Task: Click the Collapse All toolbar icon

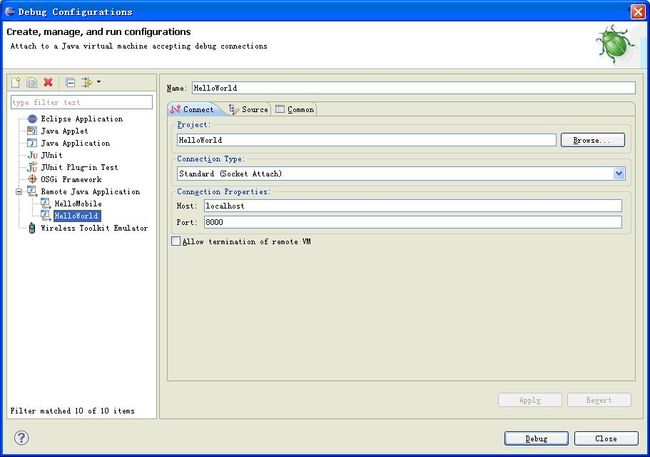Action: tap(70, 83)
